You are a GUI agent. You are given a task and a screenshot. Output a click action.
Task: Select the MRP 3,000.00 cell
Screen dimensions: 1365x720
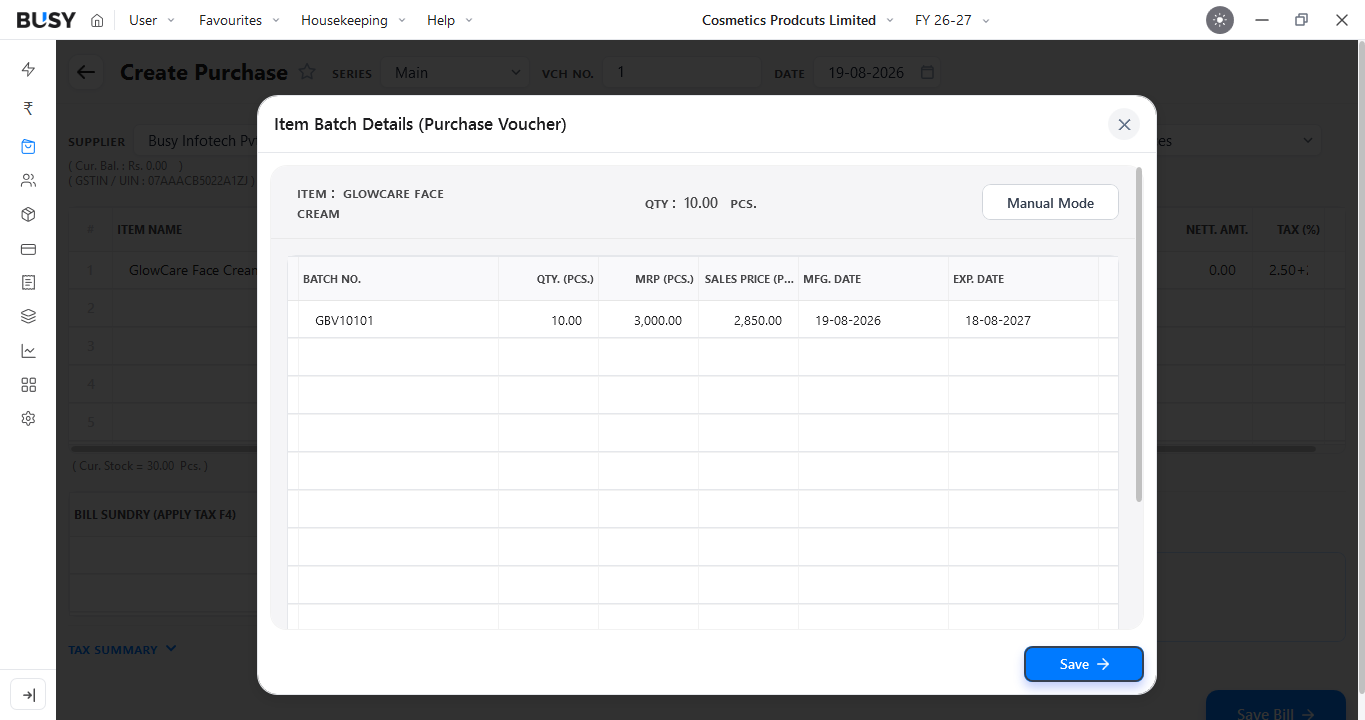point(648,320)
